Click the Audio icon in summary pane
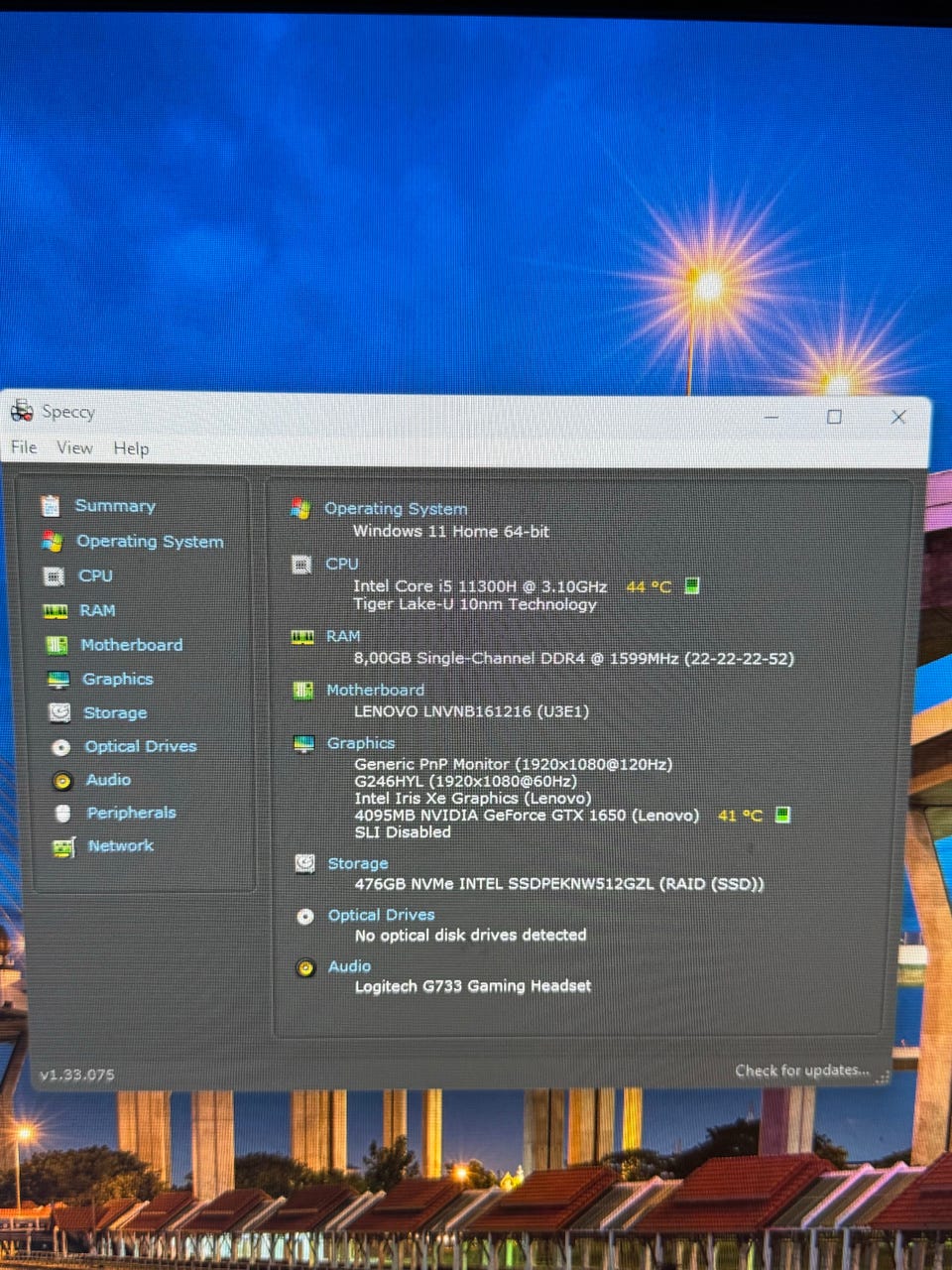 coord(306,967)
